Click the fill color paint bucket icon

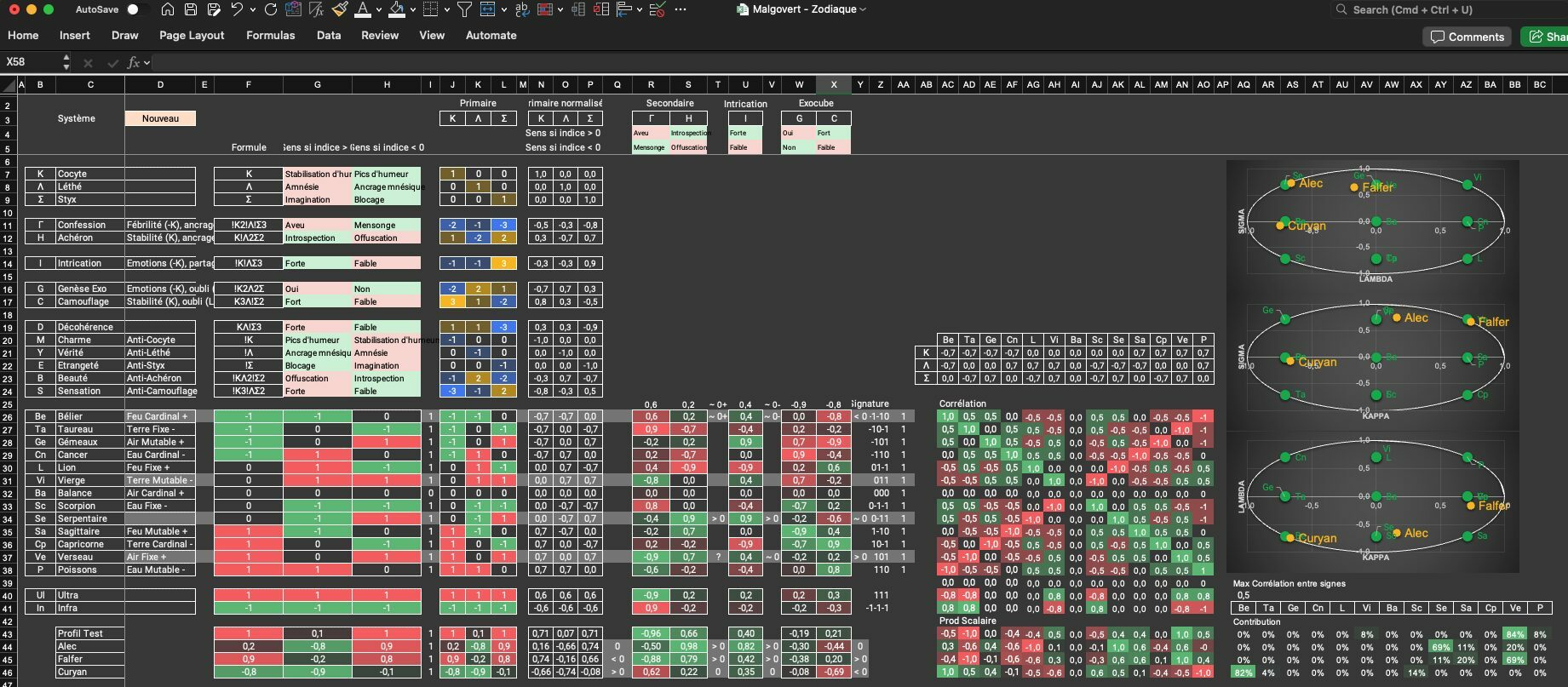pyautogui.click(x=396, y=9)
